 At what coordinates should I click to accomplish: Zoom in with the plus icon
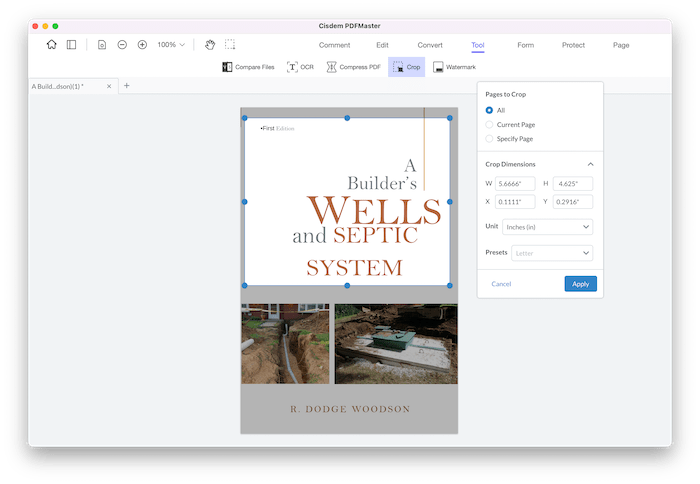[x=142, y=45]
